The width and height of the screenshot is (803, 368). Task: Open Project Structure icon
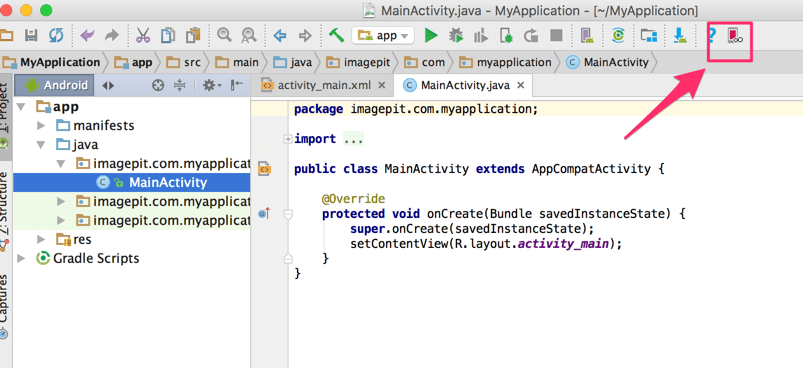tap(649, 35)
